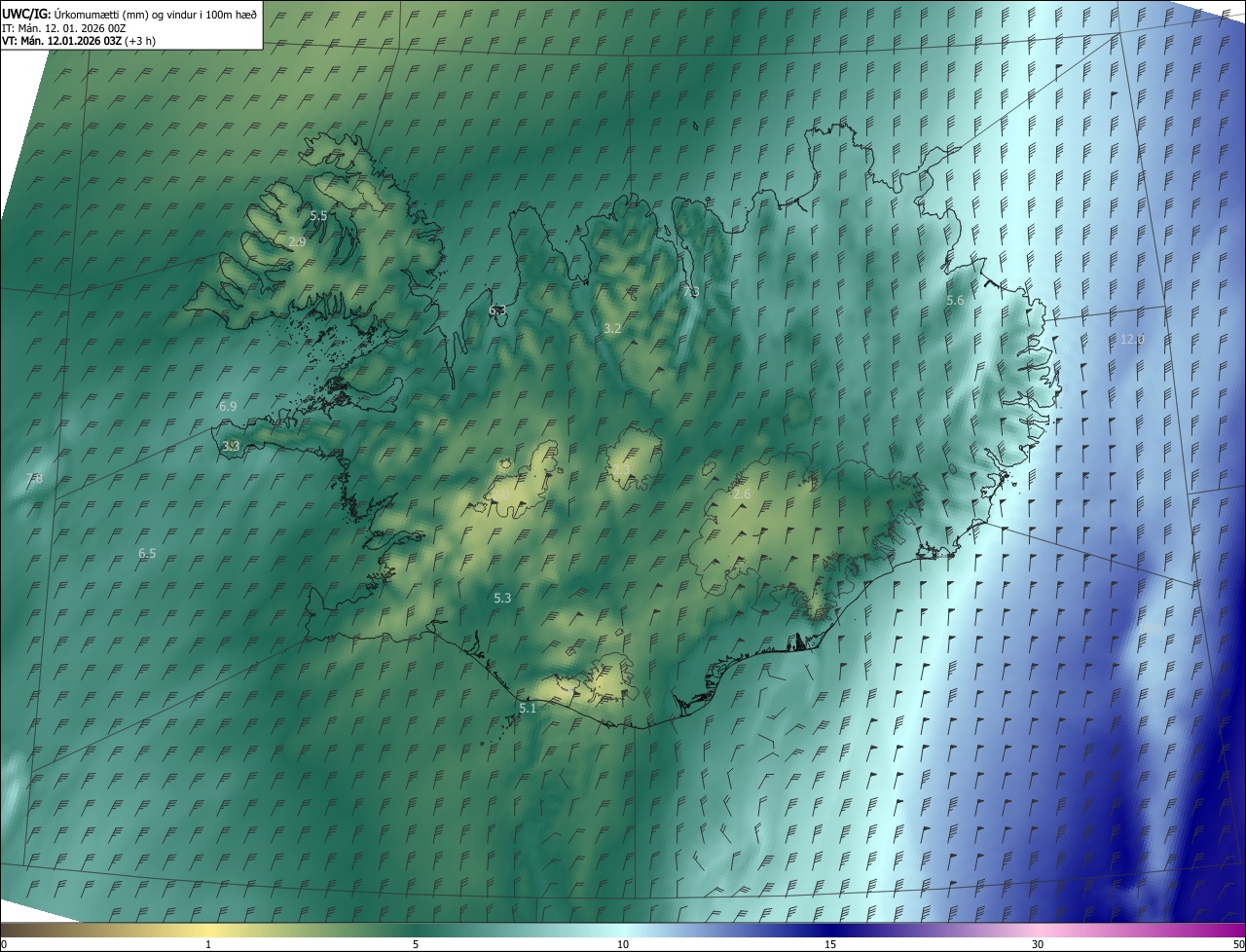Click the 0 tick label on the color scale

[x=4, y=944]
